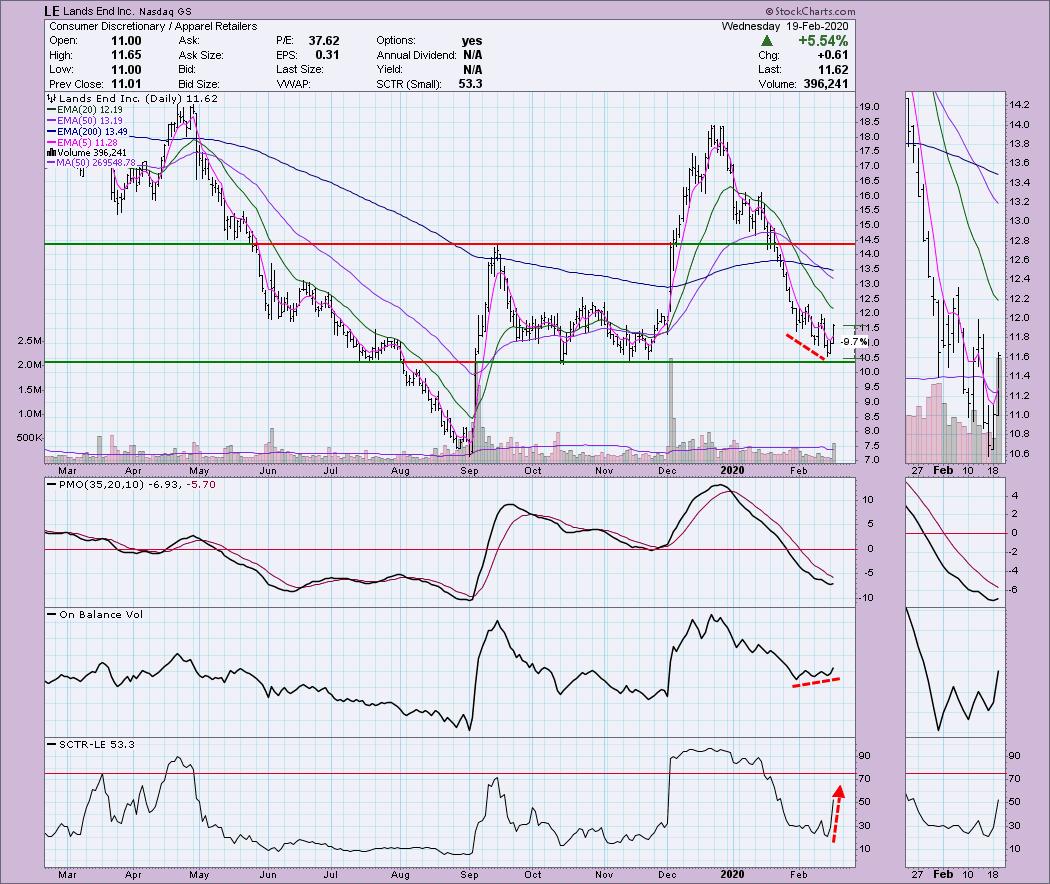Click the Dec label below price chart
The width and height of the screenshot is (1050, 884).
667,470
